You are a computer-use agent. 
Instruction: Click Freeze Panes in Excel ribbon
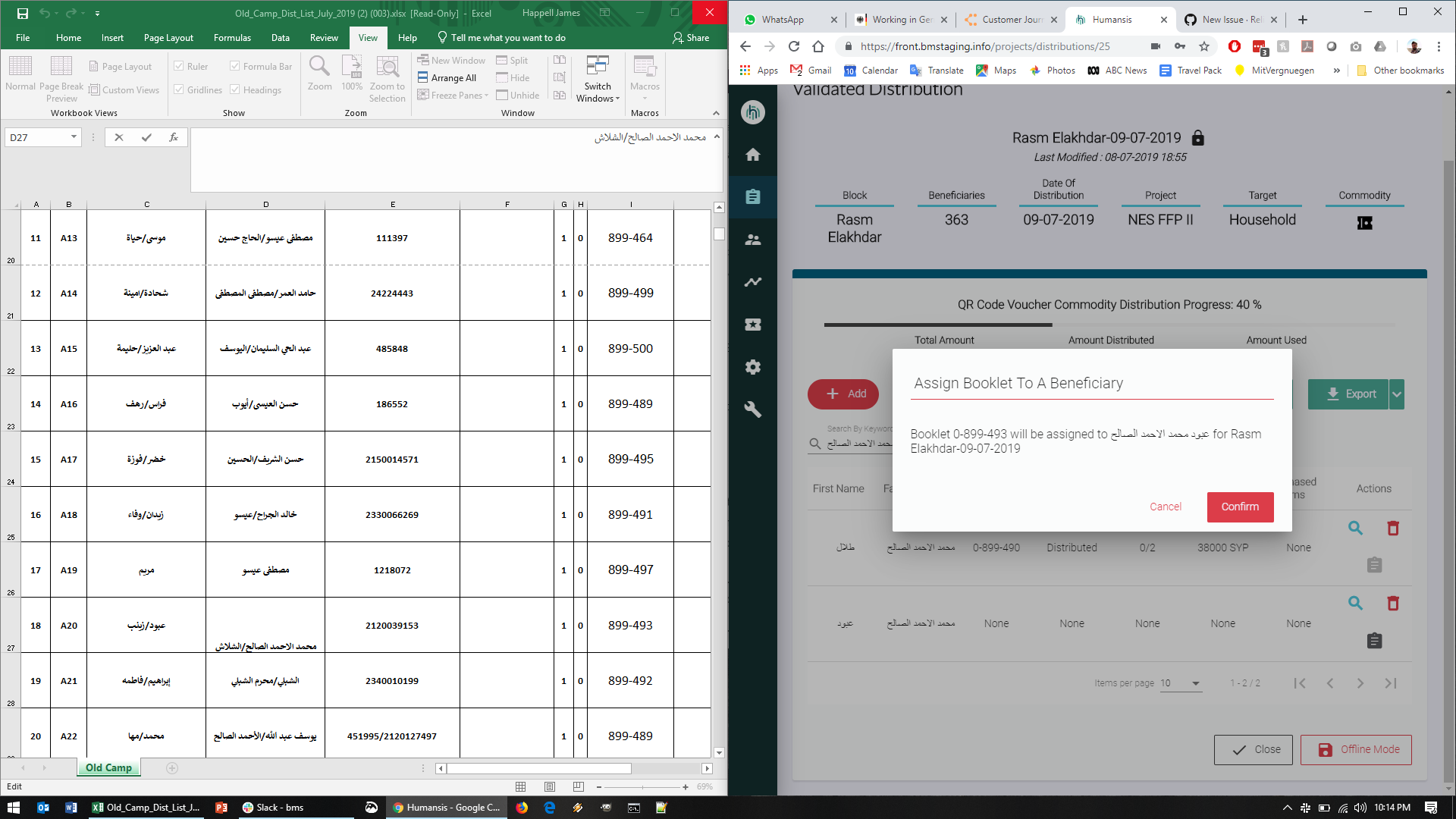pos(453,96)
